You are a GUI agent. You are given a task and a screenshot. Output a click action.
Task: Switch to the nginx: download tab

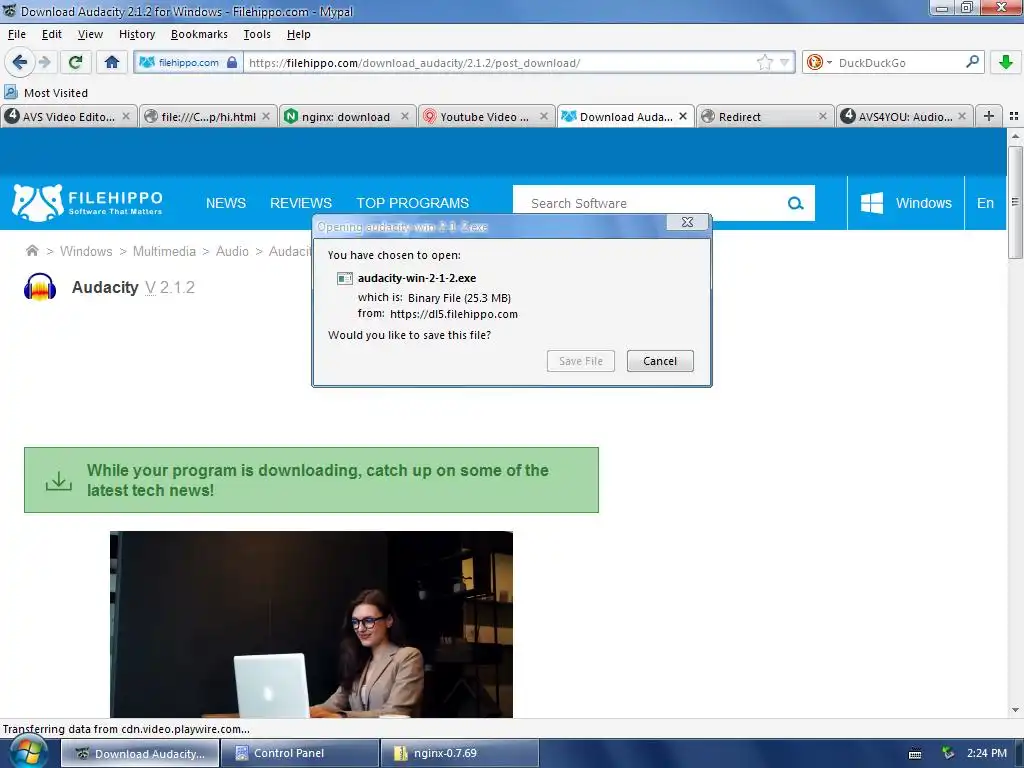tap(345, 116)
